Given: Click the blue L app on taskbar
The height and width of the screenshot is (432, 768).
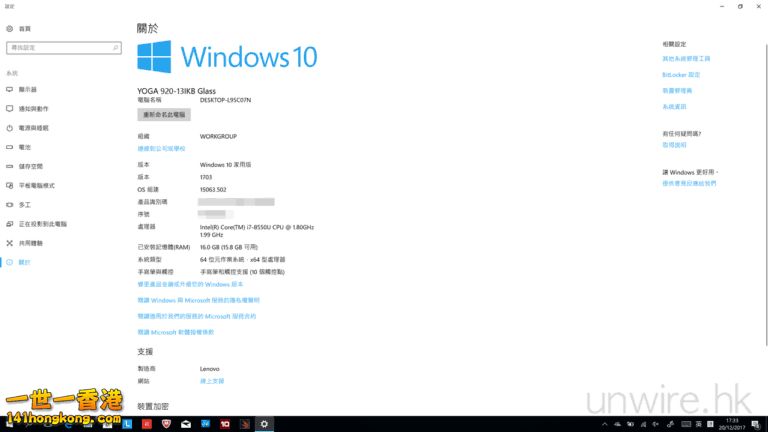Looking at the screenshot, I should 127,424.
